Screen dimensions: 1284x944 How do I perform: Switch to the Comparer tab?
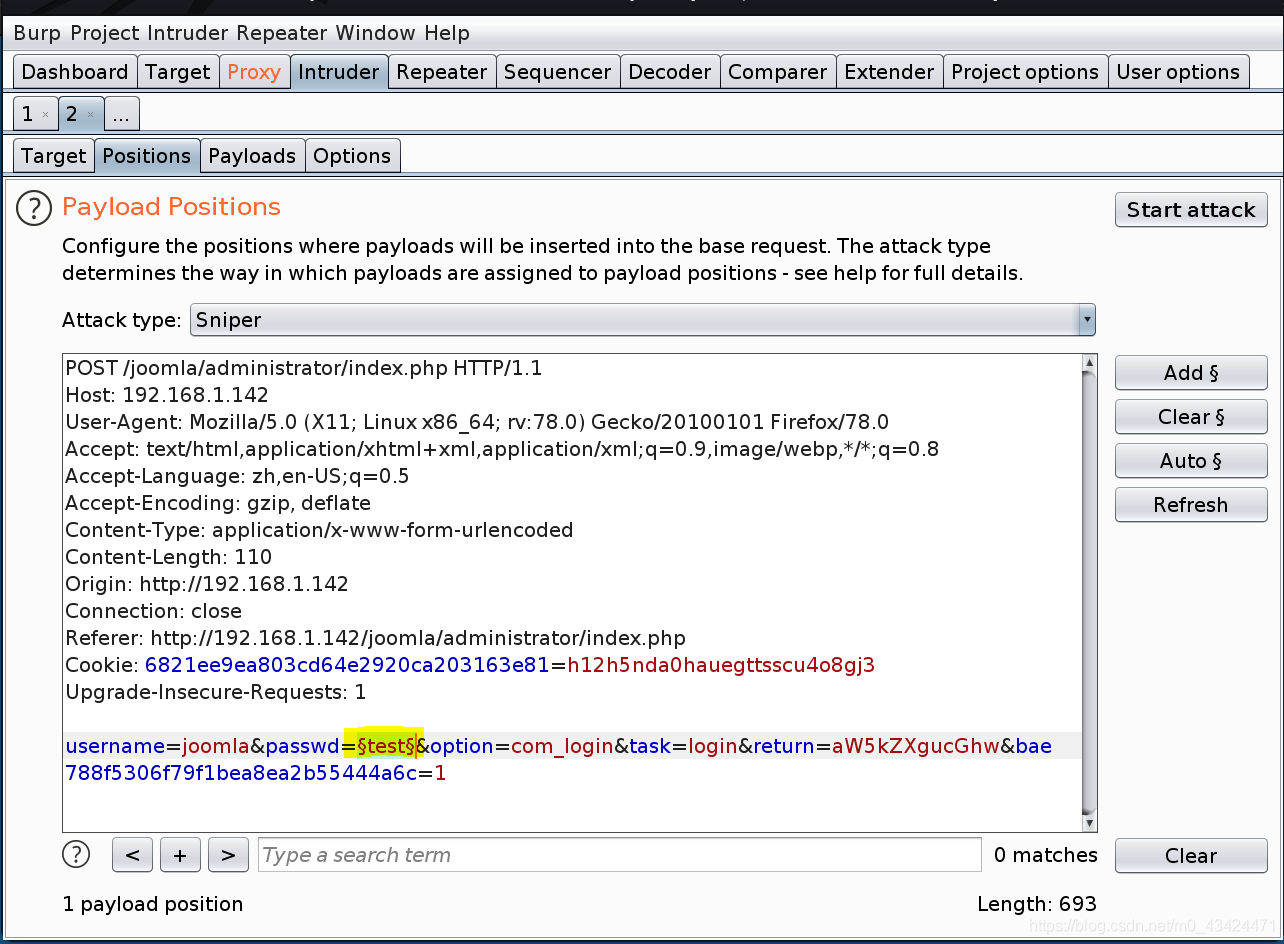pos(778,72)
